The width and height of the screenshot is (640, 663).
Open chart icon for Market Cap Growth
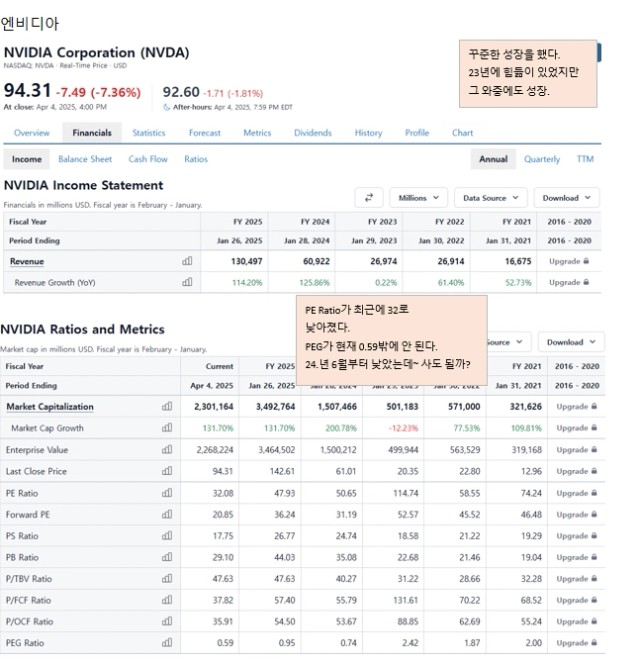coord(167,427)
